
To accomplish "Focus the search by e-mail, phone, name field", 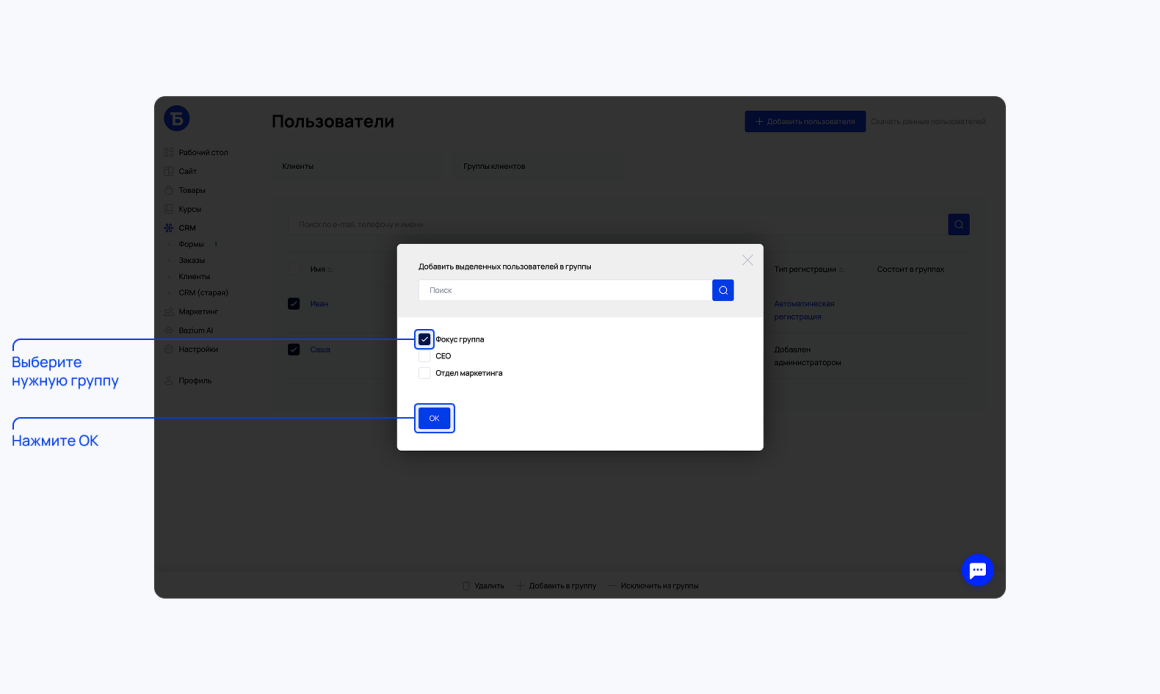I will pos(617,224).
